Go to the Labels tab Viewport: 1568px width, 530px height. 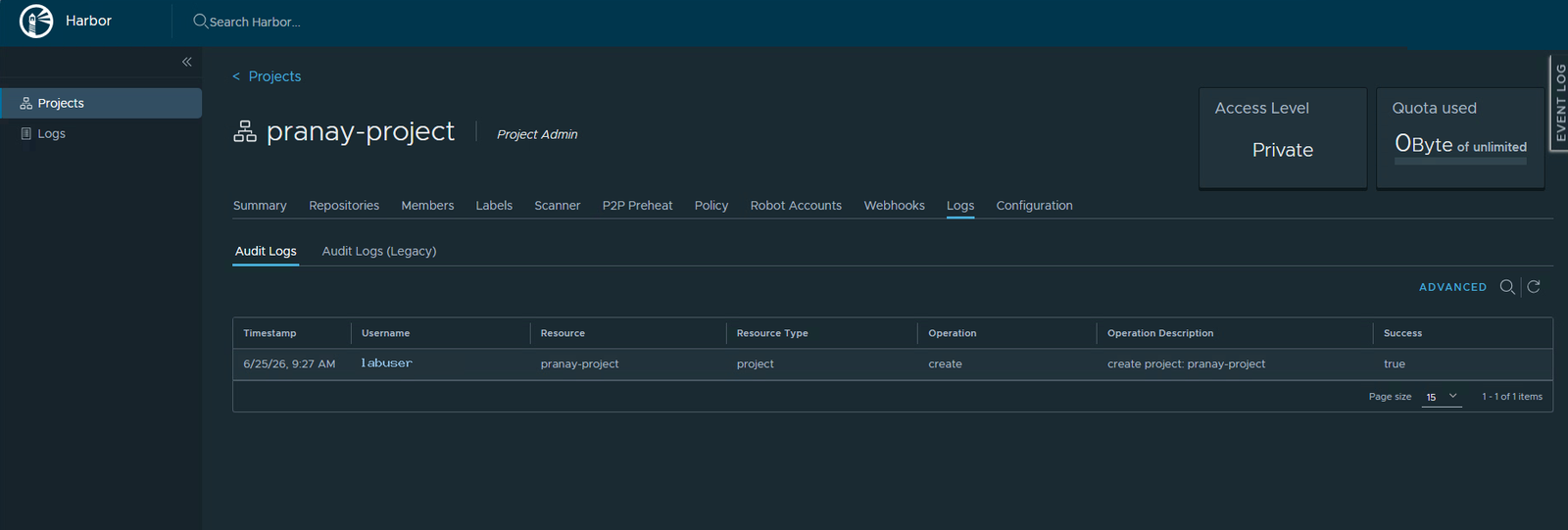(494, 206)
